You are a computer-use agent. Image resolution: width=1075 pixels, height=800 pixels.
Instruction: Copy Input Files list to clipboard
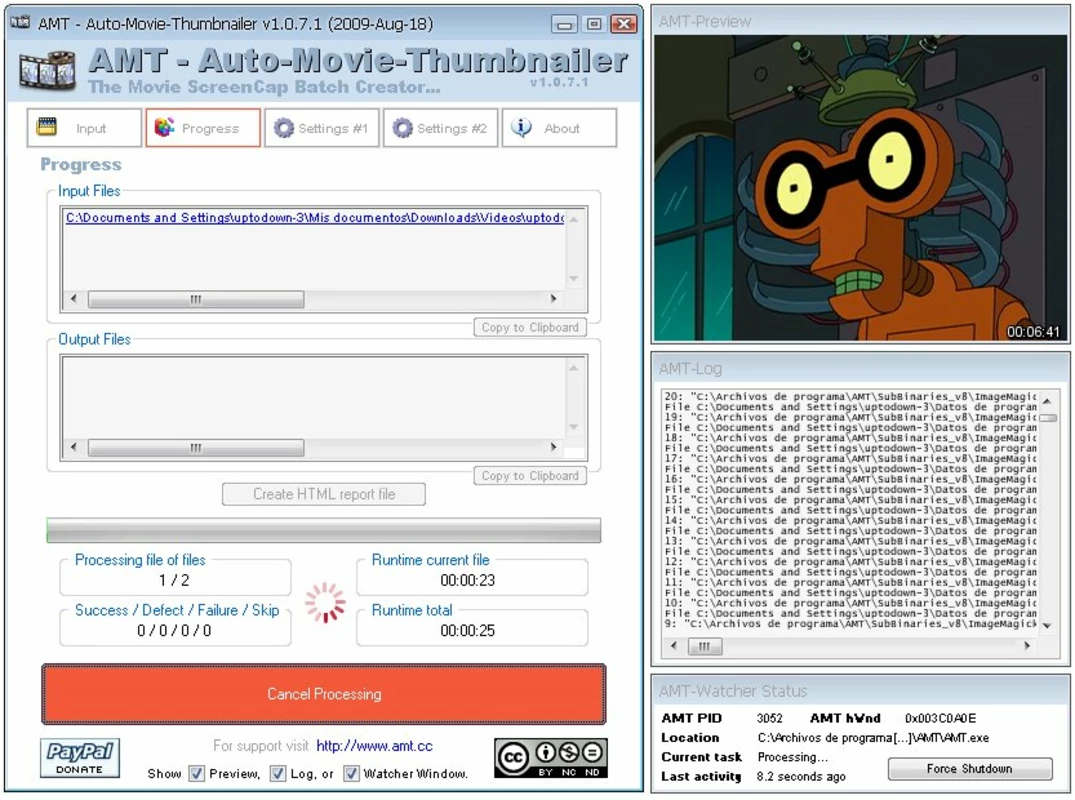pyautogui.click(x=530, y=327)
